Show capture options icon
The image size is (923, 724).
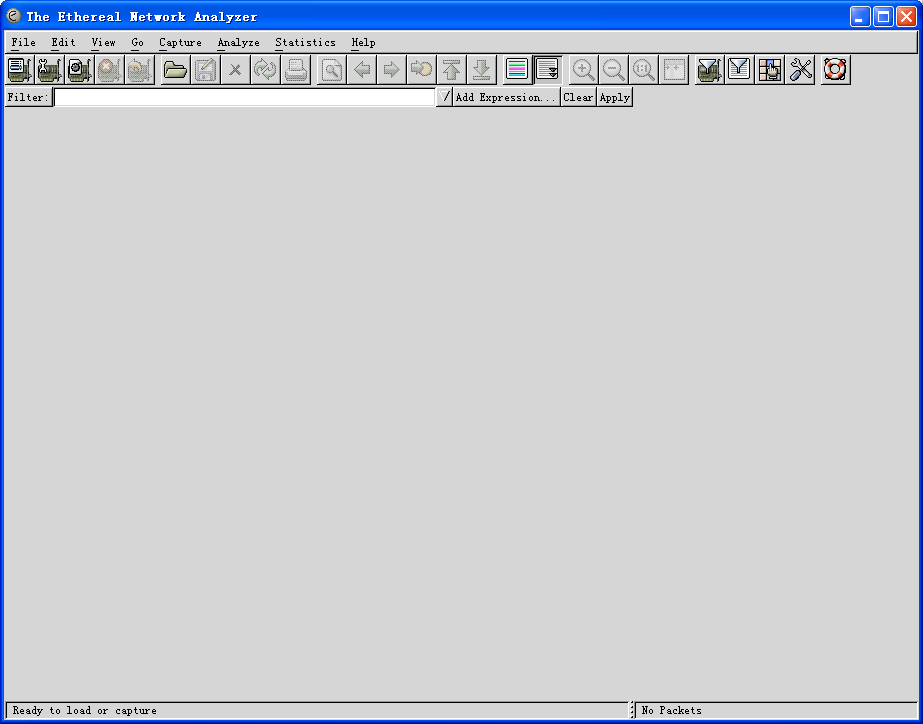tap(50, 70)
